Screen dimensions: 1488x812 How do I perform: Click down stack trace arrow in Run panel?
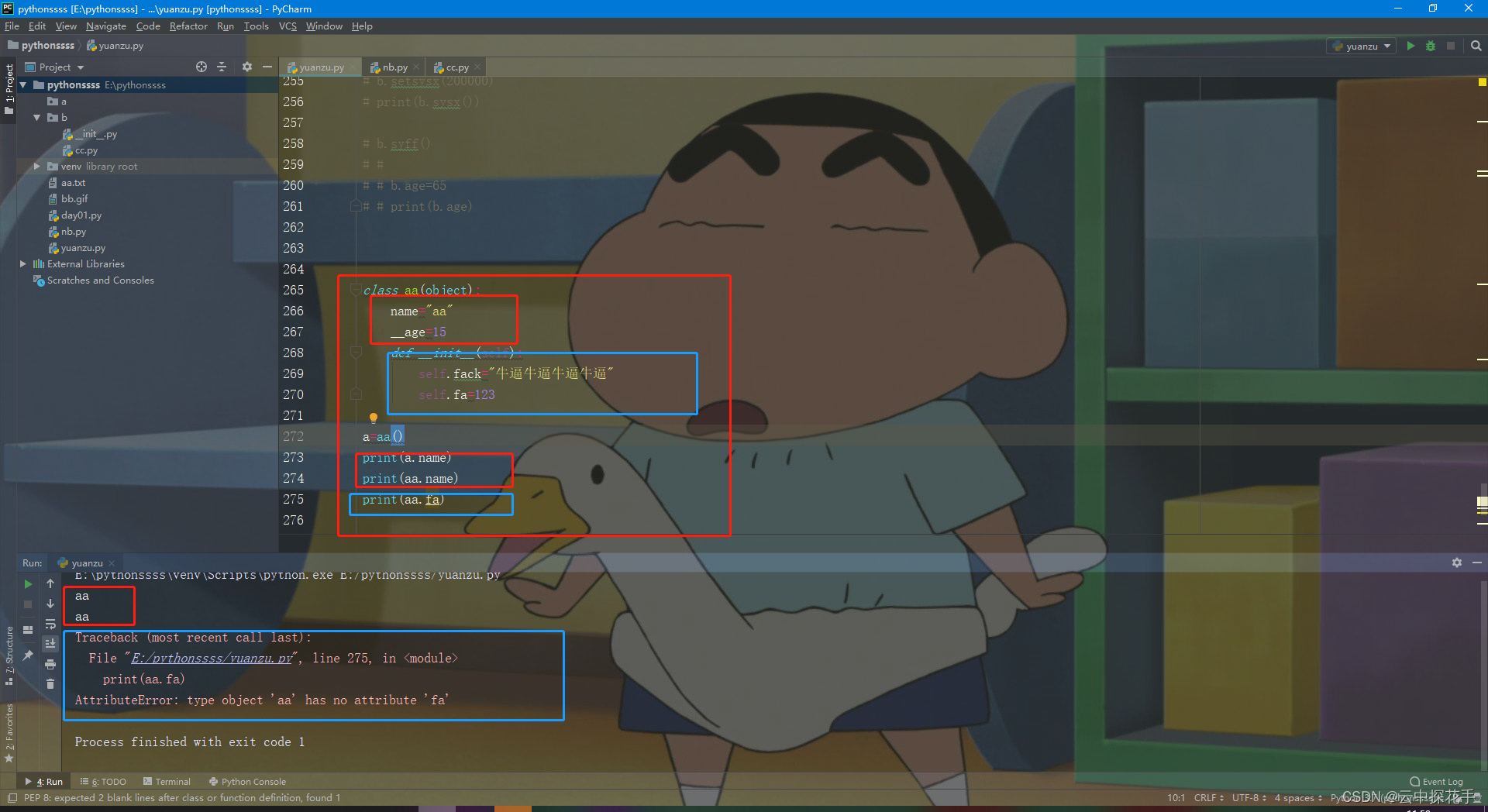coord(50,604)
